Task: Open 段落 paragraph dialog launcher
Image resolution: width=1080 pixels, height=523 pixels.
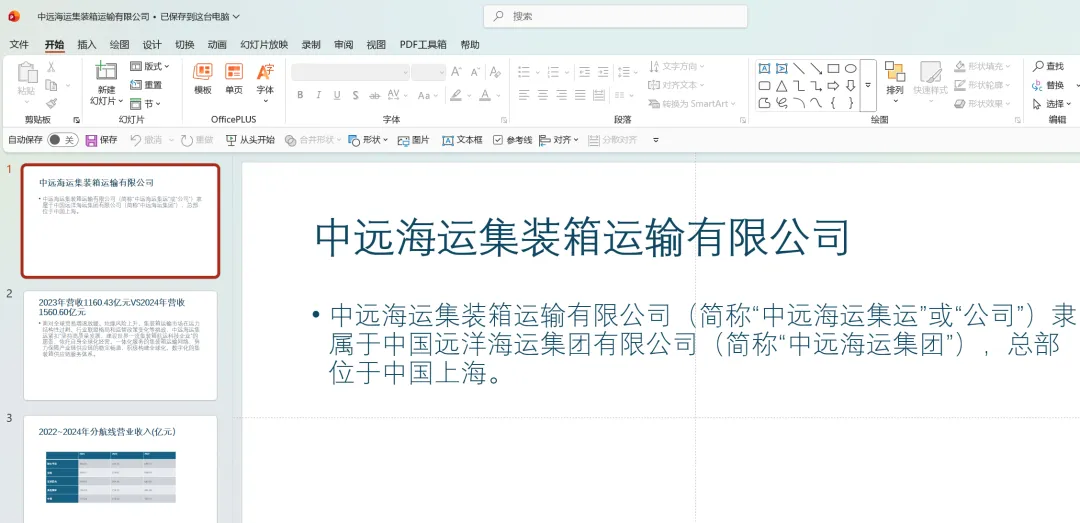Action: pos(742,120)
